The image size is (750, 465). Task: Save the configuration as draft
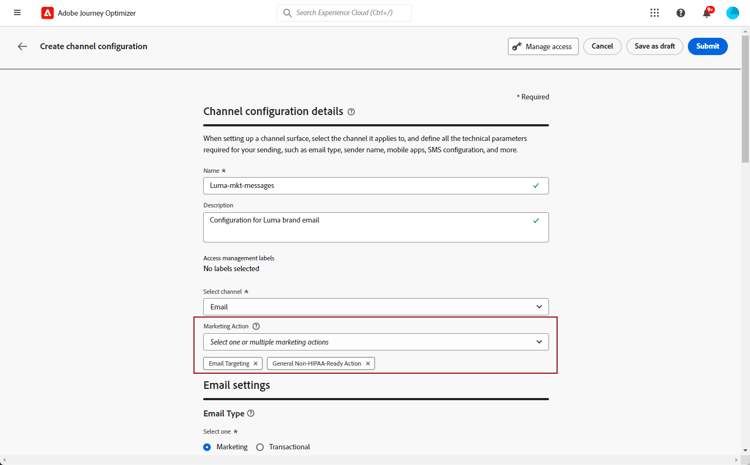(654, 46)
